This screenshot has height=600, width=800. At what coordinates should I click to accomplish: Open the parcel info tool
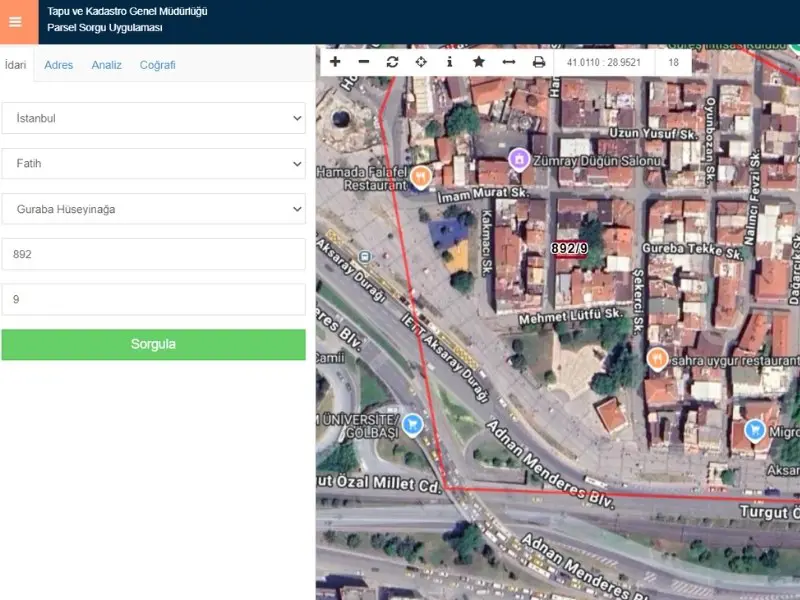tap(449, 62)
